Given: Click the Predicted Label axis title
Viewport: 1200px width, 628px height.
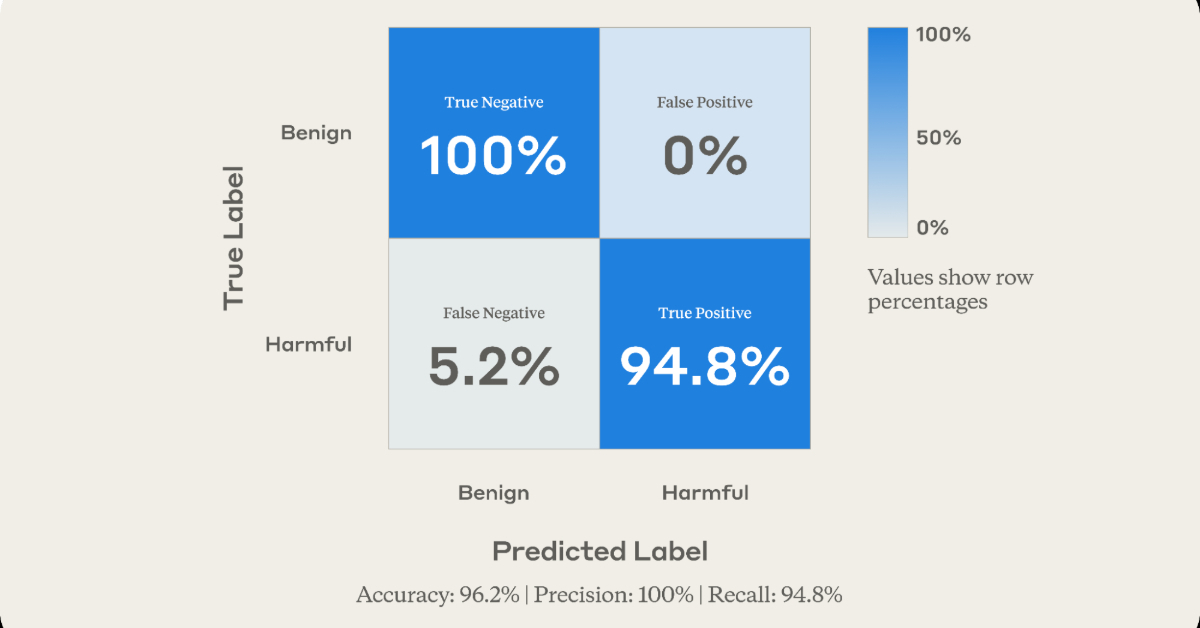Looking at the screenshot, I should pos(600,551).
